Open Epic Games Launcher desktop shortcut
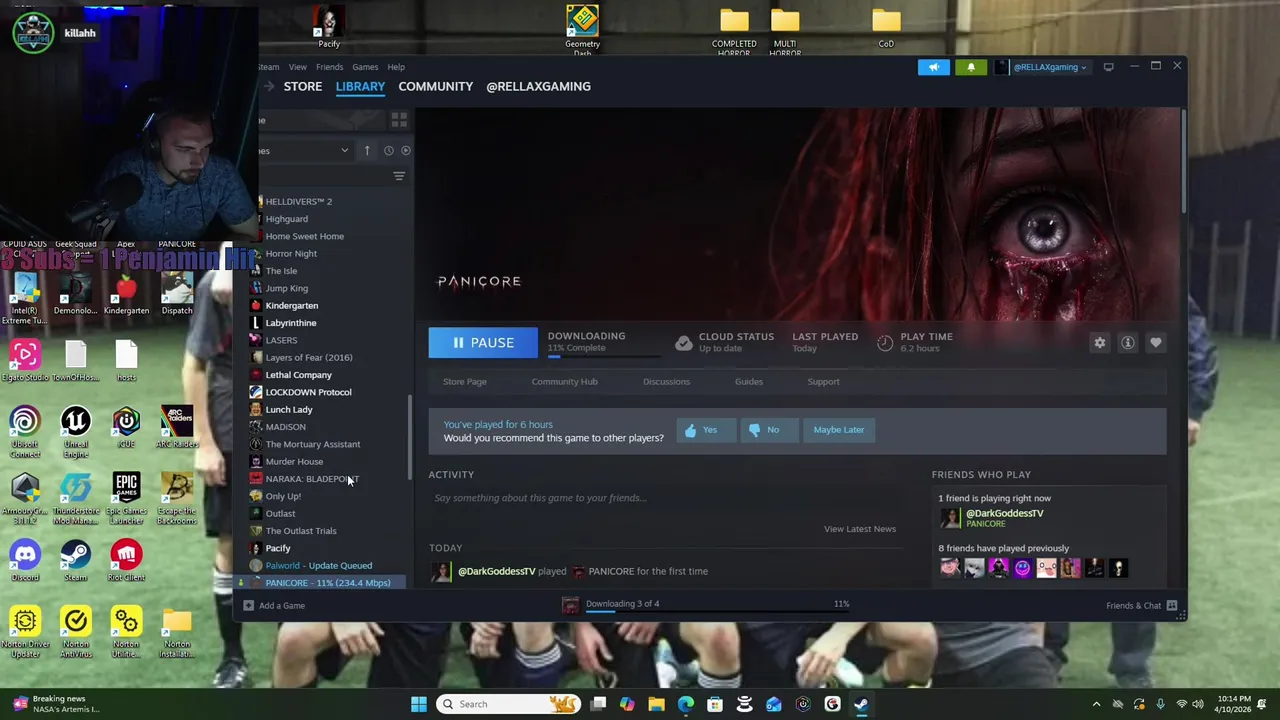 point(126,494)
